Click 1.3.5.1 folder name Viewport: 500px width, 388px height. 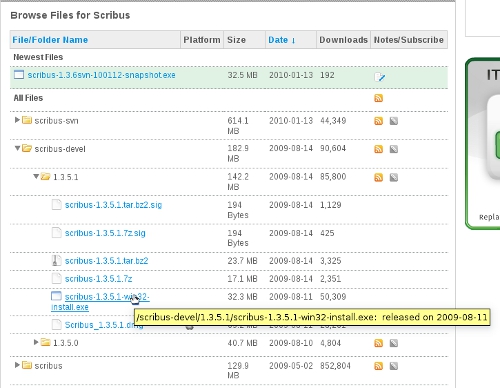pos(66,177)
